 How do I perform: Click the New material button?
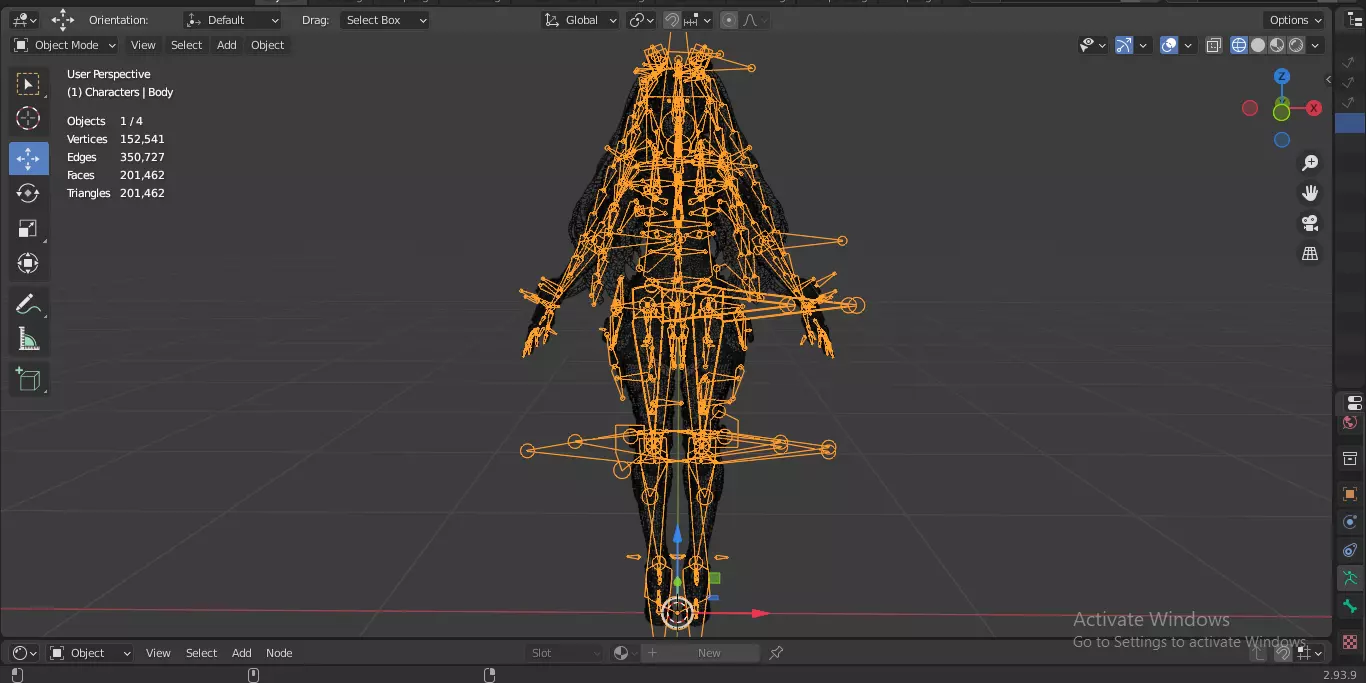(700, 653)
